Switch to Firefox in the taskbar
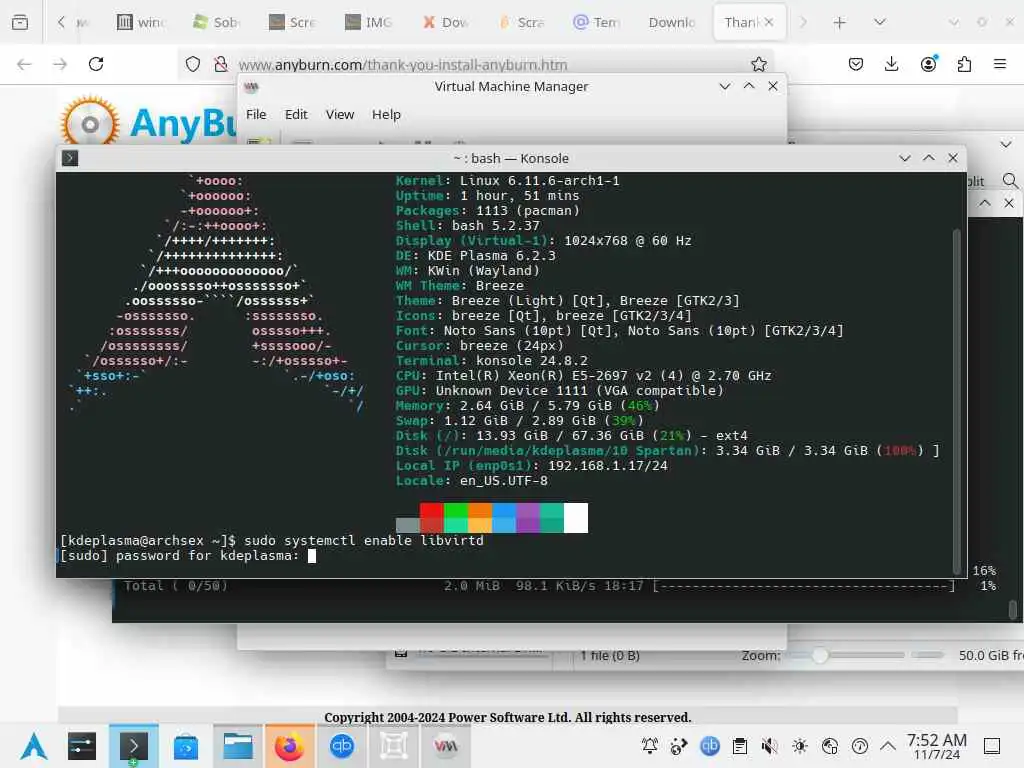The image size is (1024, 768). (289, 746)
